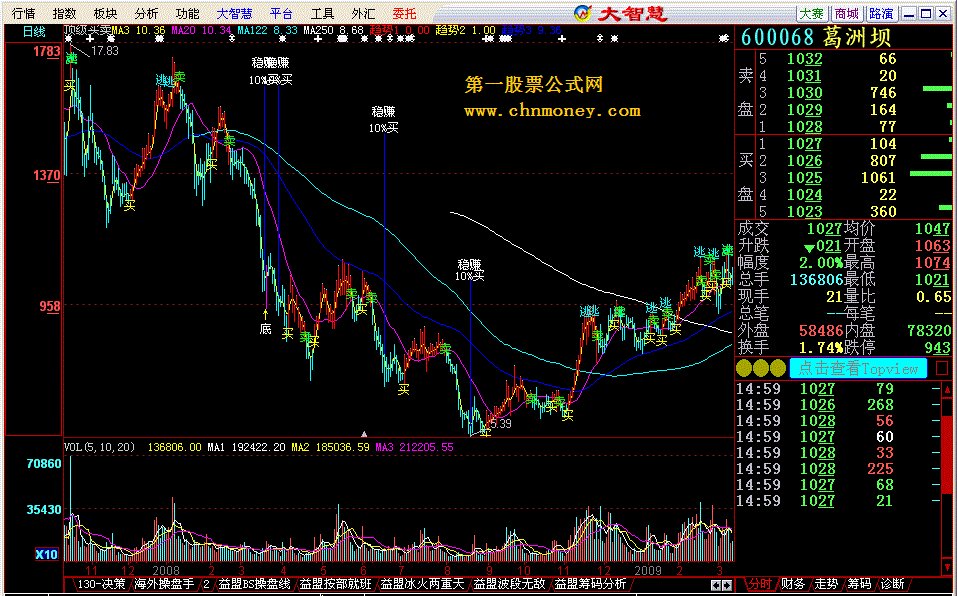The width and height of the screenshot is (957, 596).
Task: Click the tick row with volume 268
Action: (837, 404)
